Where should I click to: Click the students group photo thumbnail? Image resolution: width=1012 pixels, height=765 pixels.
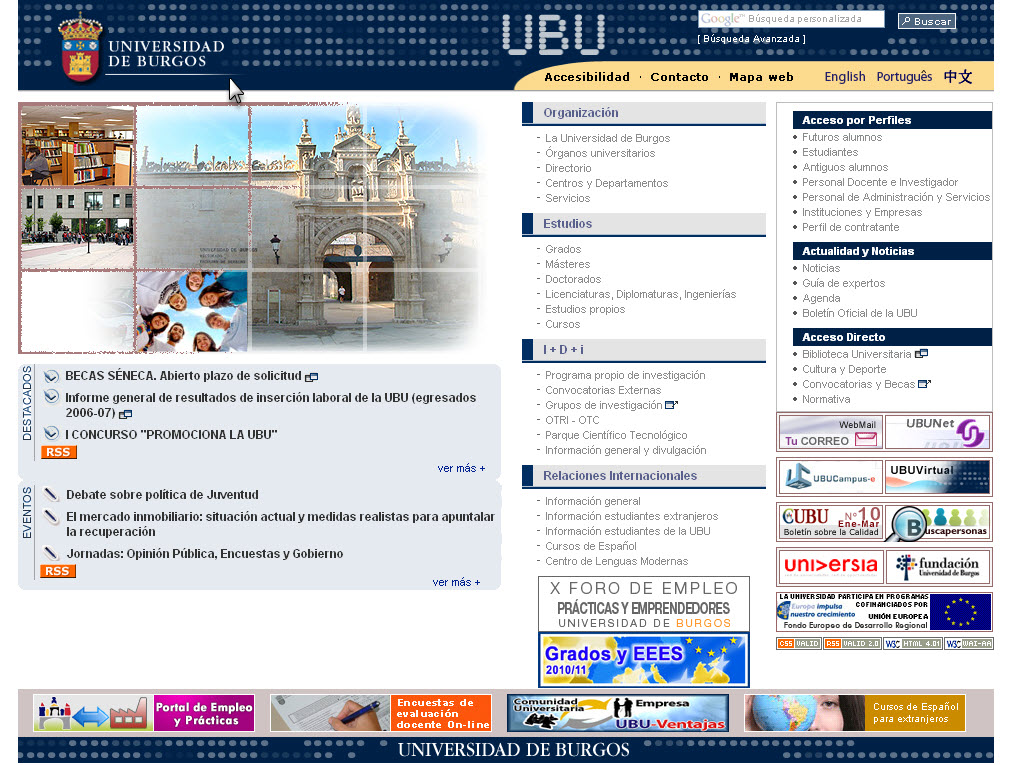tap(192, 311)
